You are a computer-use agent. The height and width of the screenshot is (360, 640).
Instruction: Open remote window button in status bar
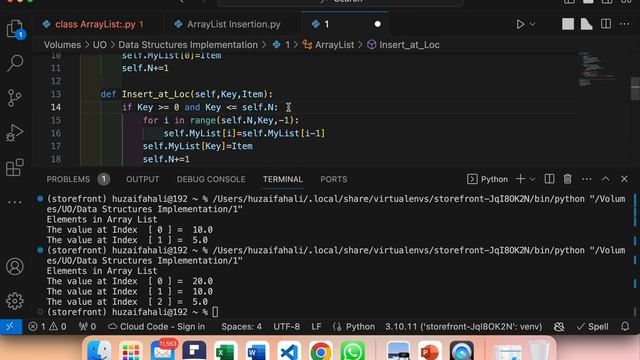(x=11, y=327)
